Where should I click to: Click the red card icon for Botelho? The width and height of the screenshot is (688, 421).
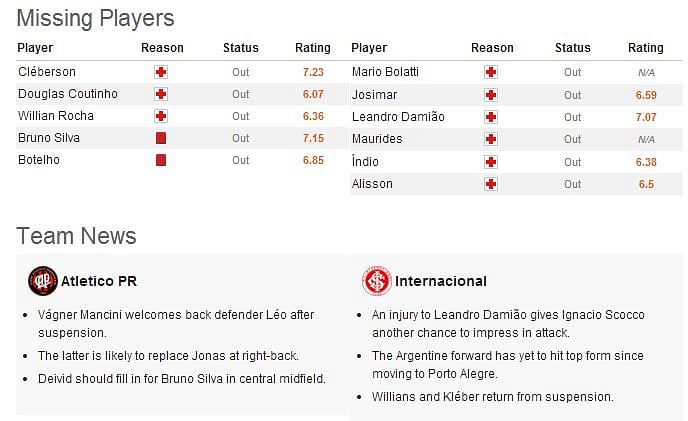tap(161, 160)
